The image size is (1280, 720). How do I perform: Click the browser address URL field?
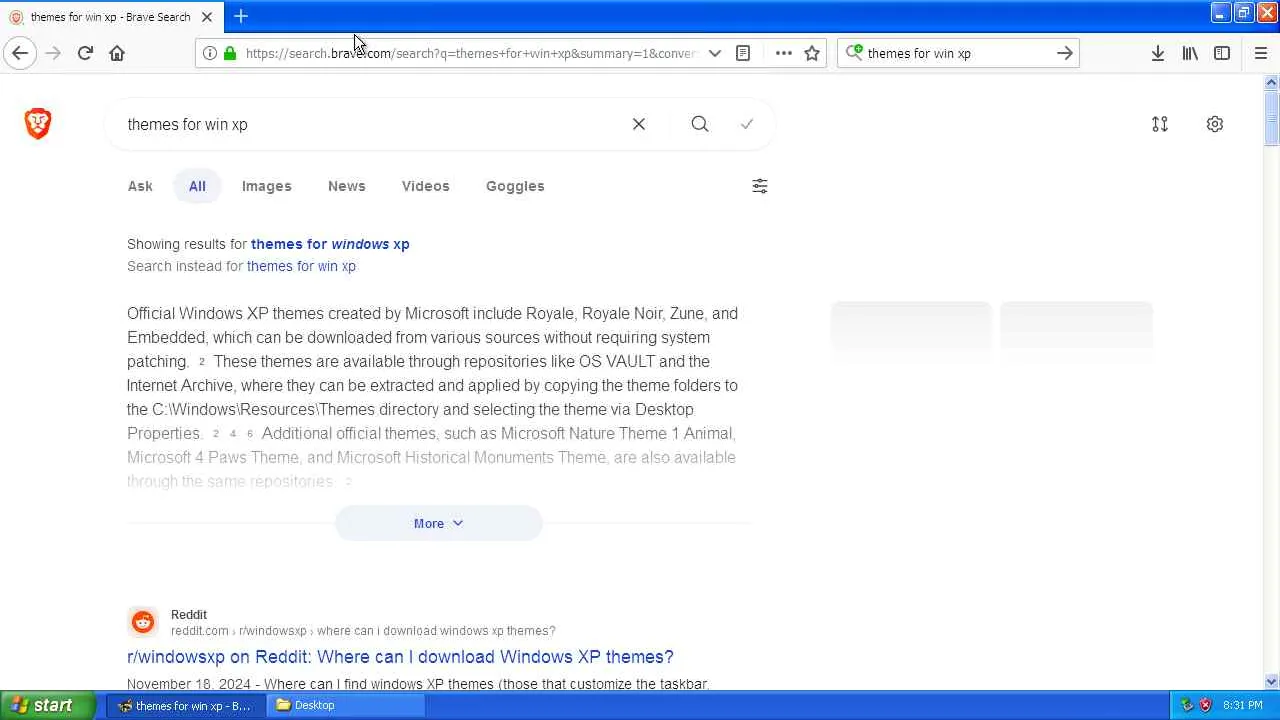coord(470,53)
